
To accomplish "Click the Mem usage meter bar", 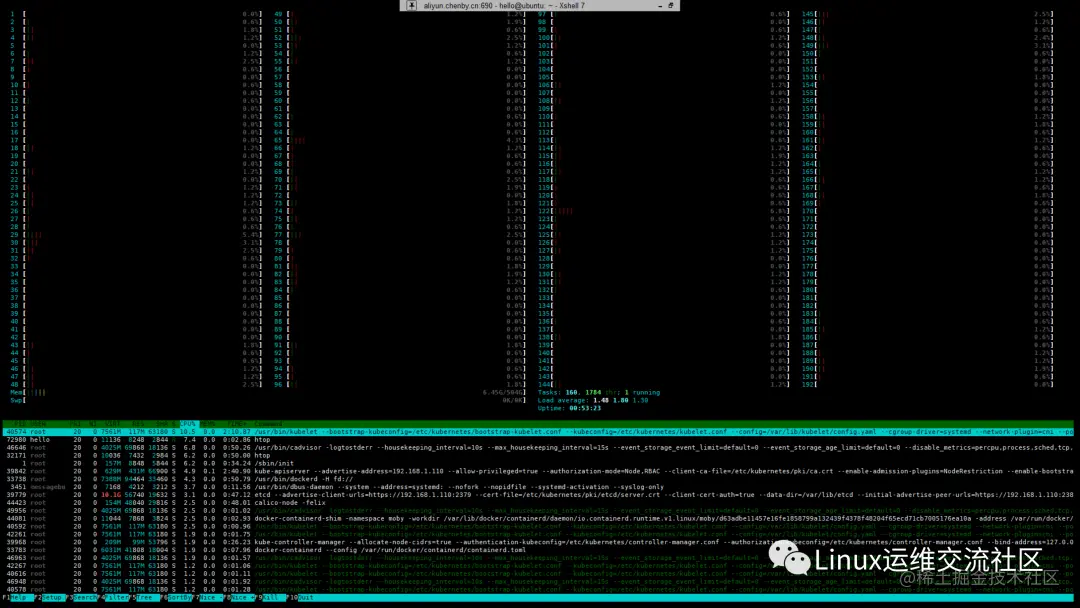I will (x=268, y=392).
